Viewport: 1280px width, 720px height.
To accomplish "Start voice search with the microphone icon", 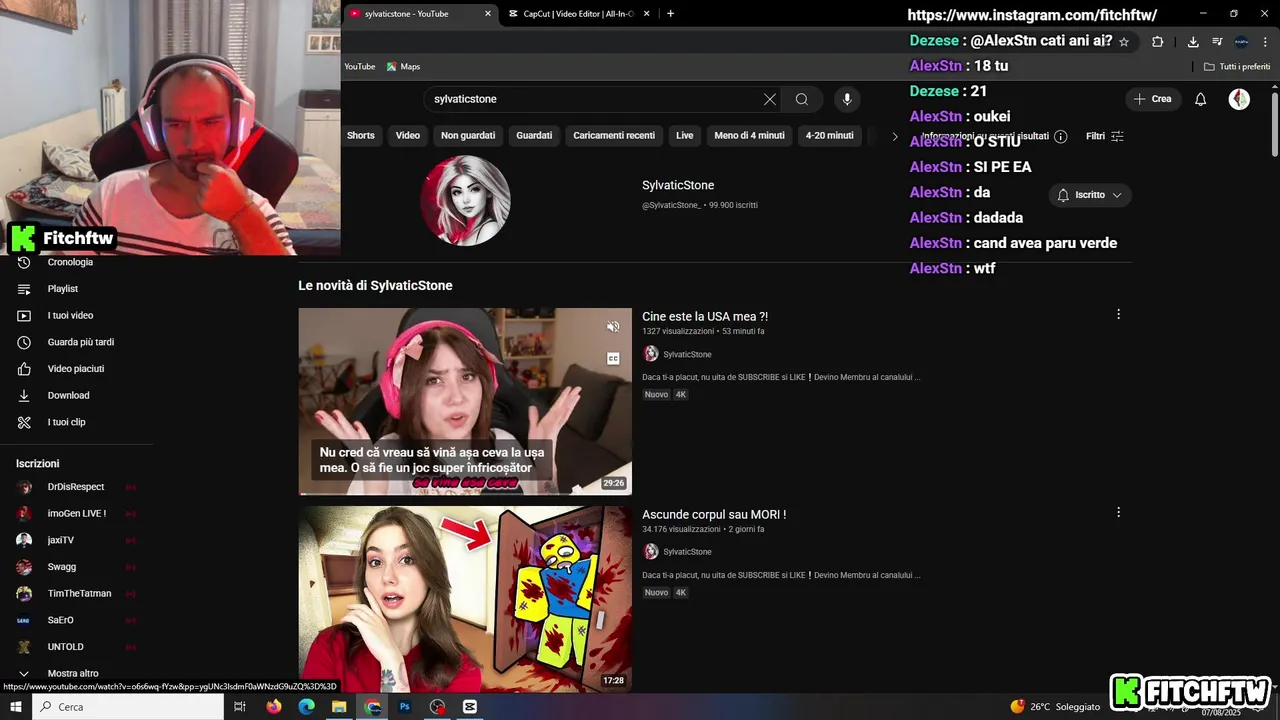I will pos(847,99).
